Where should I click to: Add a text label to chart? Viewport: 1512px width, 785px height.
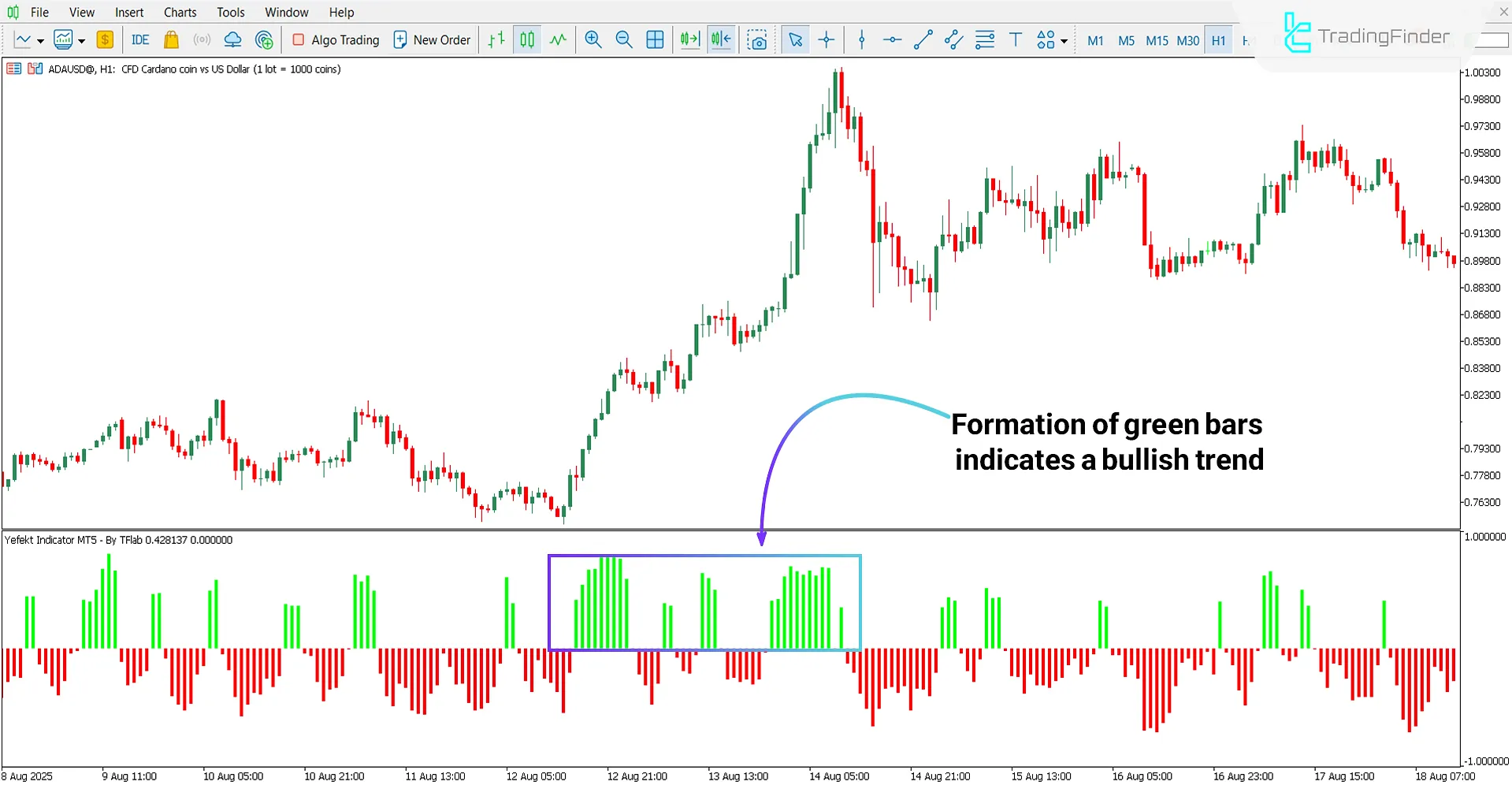1015,39
